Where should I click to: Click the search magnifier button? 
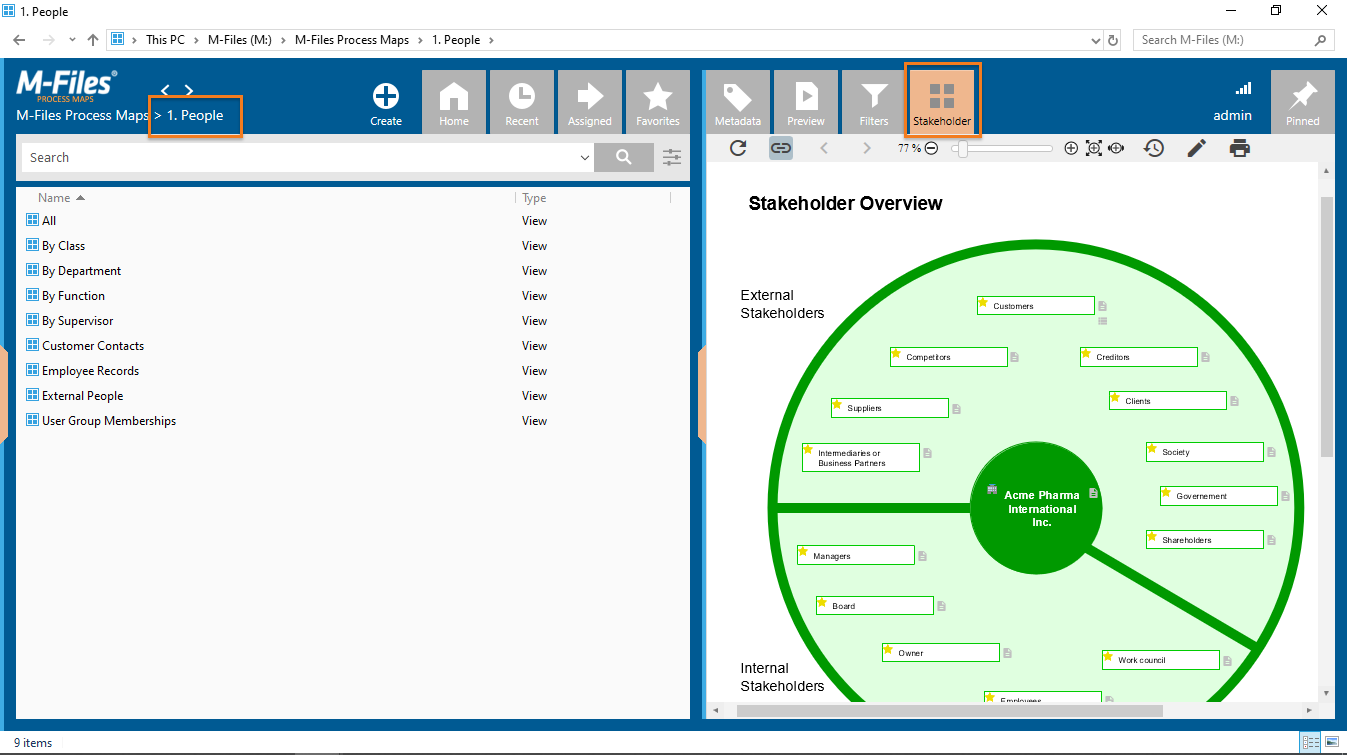(x=624, y=157)
